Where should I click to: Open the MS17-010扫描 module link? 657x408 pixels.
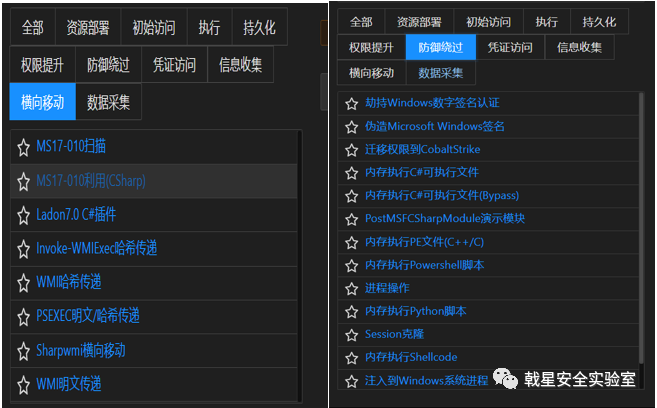[x=71, y=147]
